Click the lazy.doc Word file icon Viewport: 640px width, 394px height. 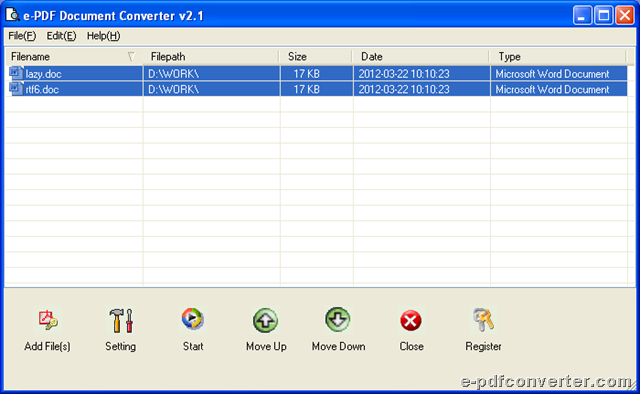16,73
